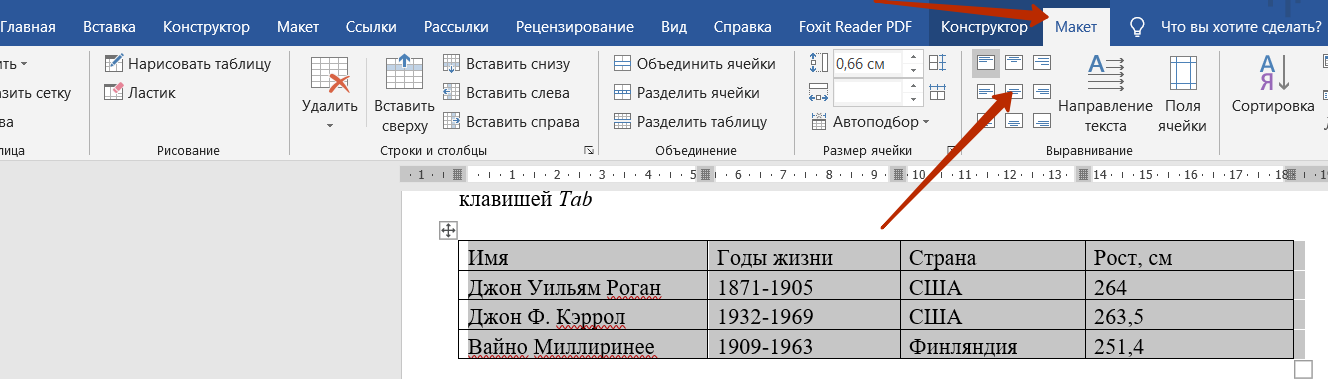Open the Макет tab next to Конструктор
Image resolution: width=1328 pixels, height=379 pixels.
coord(298,26)
